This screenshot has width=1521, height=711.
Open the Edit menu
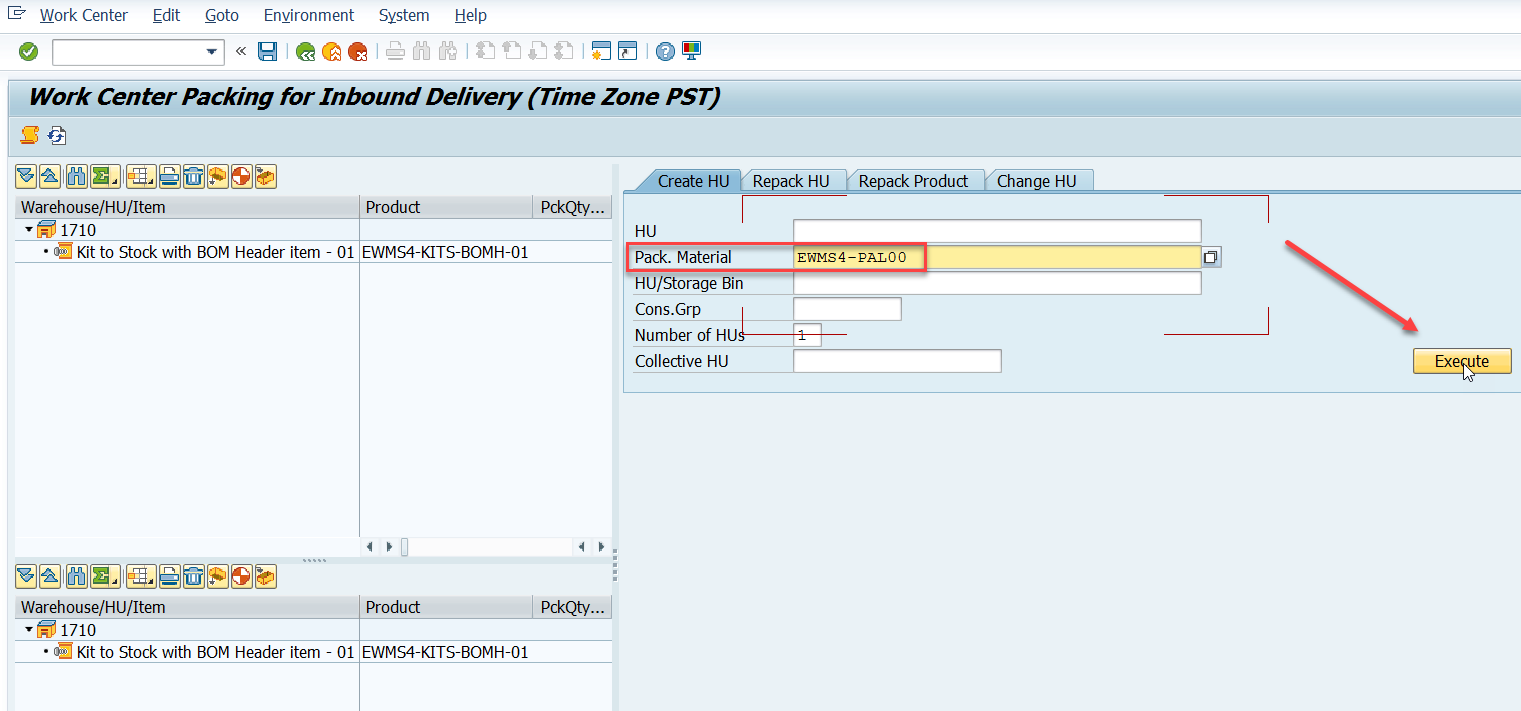pyautogui.click(x=167, y=15)
